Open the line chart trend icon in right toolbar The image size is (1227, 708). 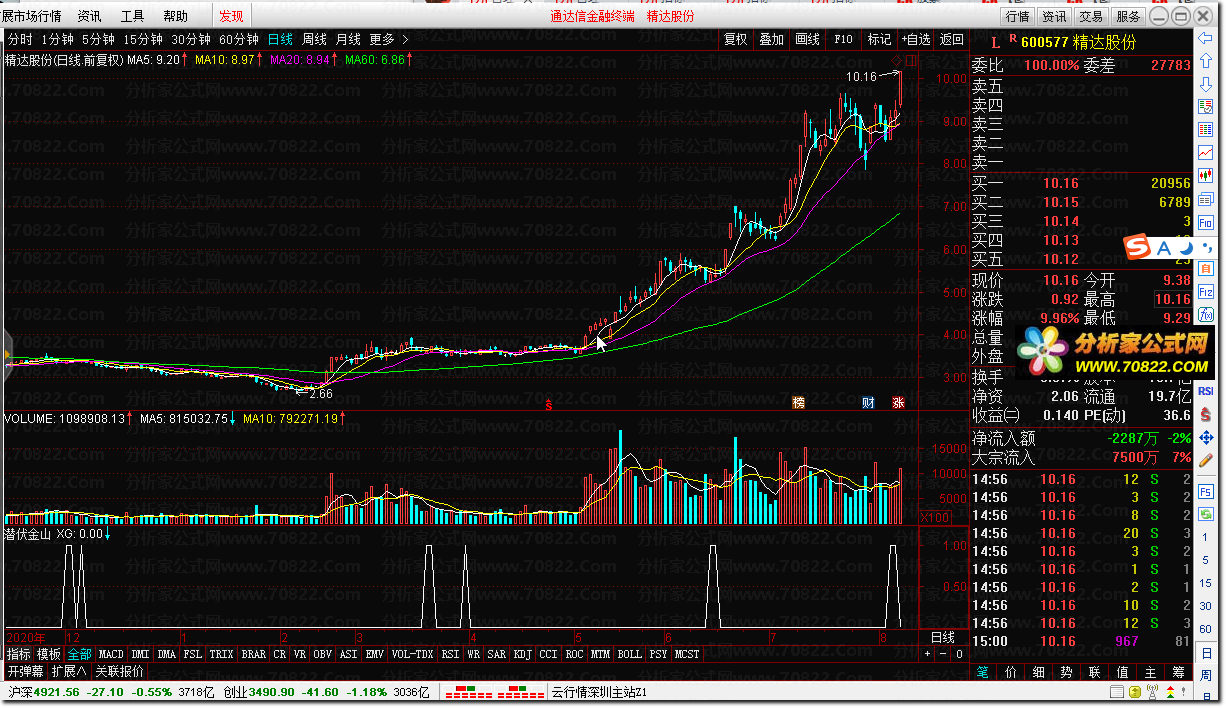point(1206,153)
